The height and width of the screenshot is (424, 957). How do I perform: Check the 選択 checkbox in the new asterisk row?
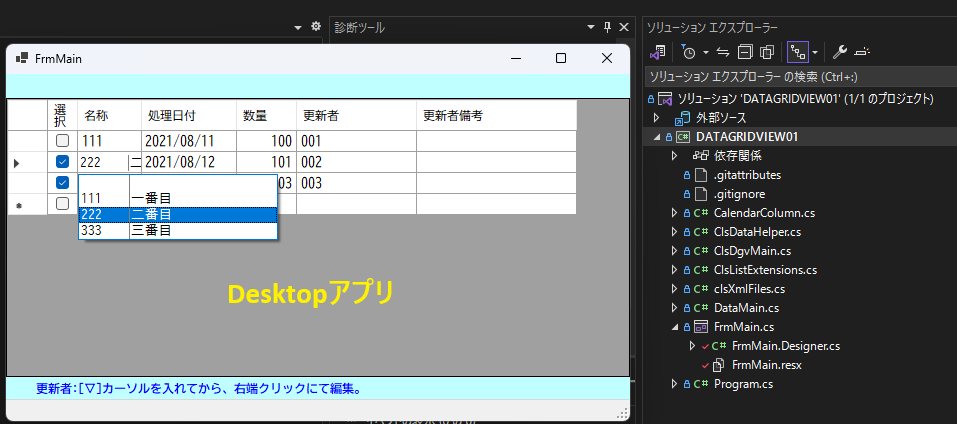62,204
